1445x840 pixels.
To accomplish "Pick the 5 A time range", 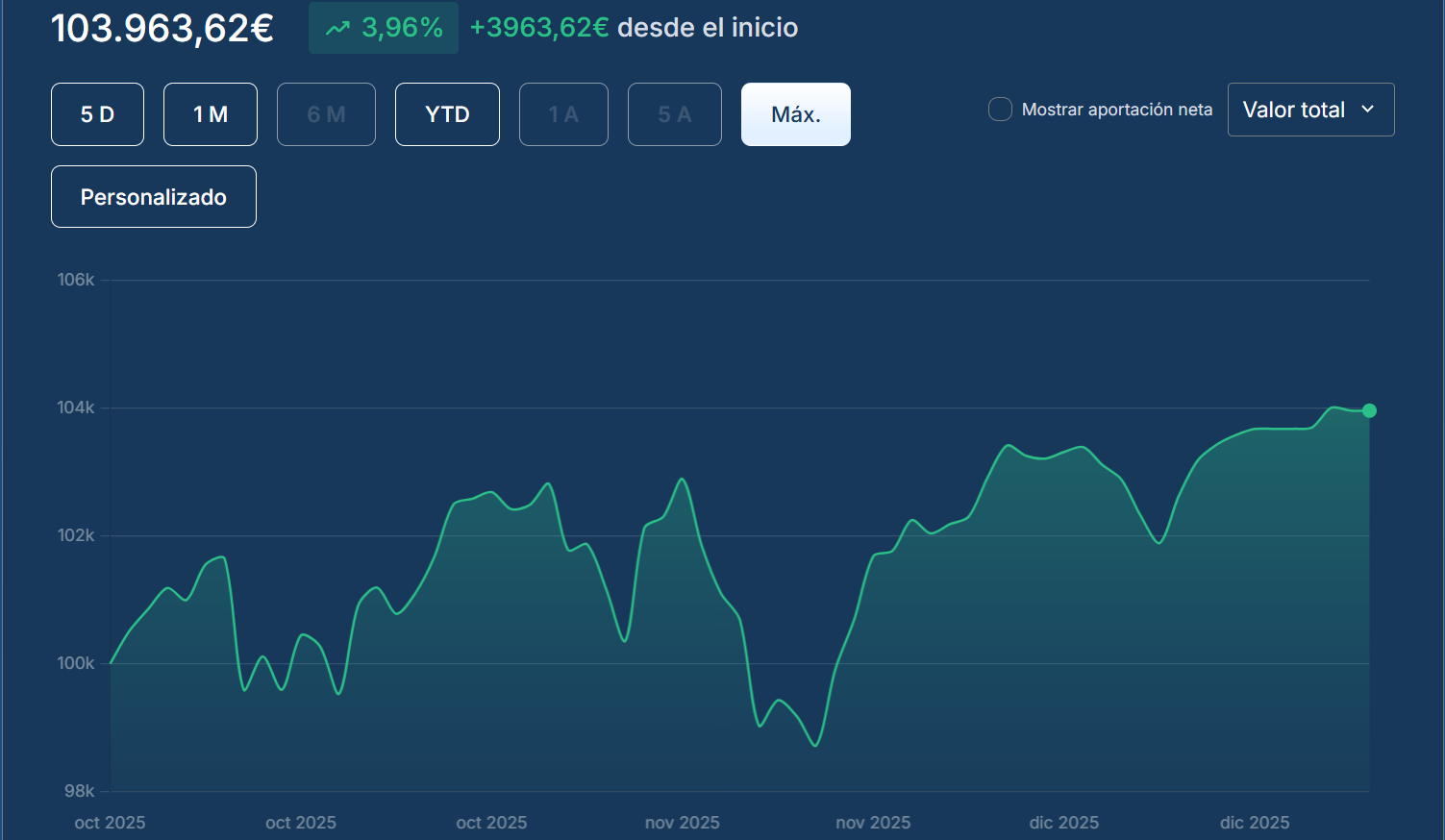I will pos(674,114).
